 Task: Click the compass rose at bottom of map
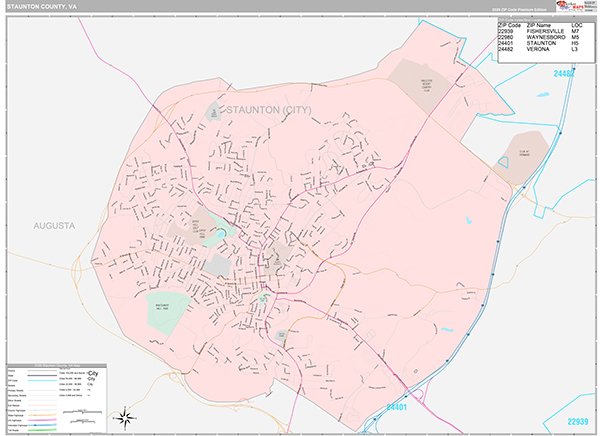(x=123, y=418)
